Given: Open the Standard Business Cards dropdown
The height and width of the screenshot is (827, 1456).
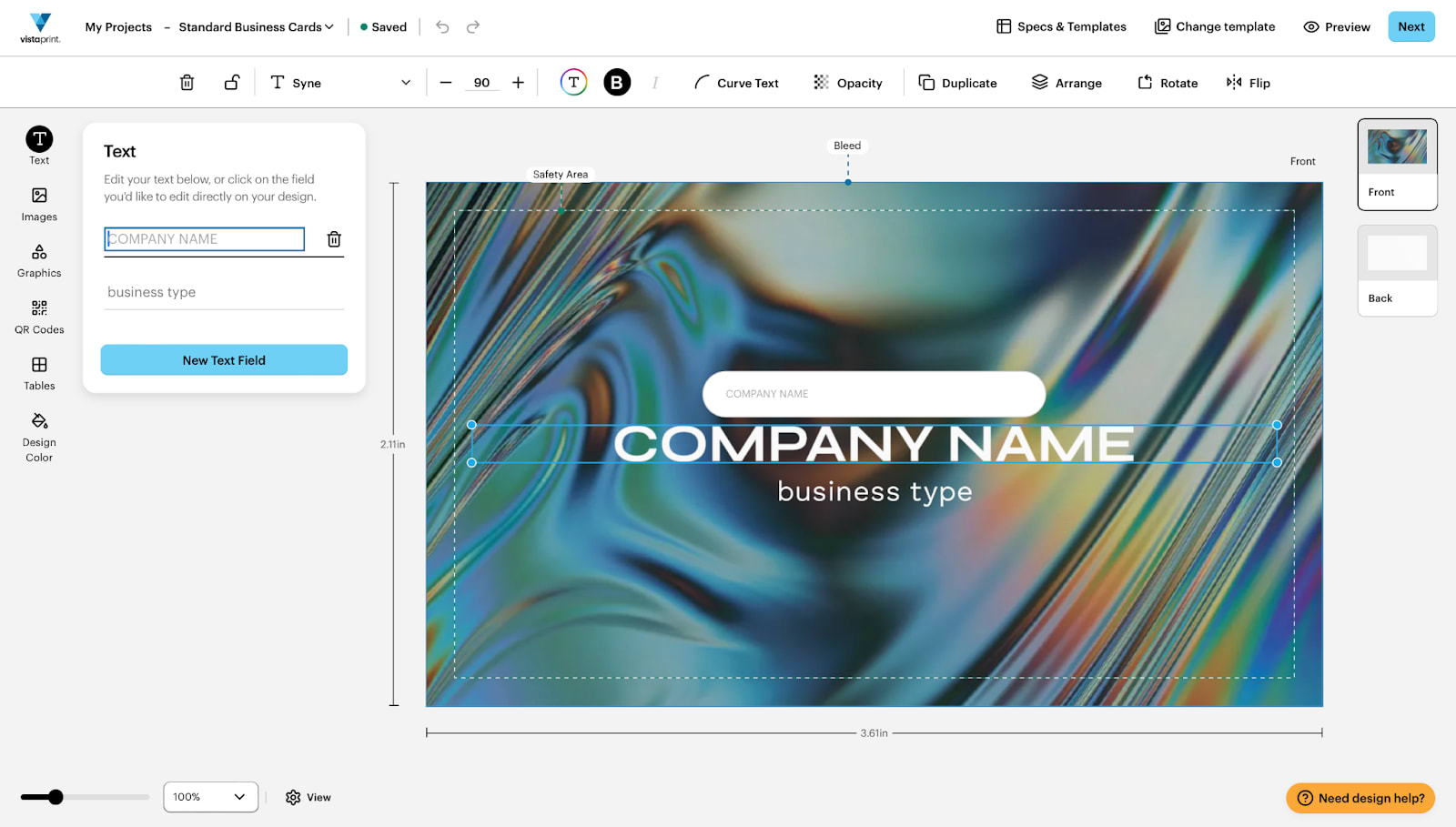Looking at the screenshot, I should pyautogui.click(x=255, y=26).
